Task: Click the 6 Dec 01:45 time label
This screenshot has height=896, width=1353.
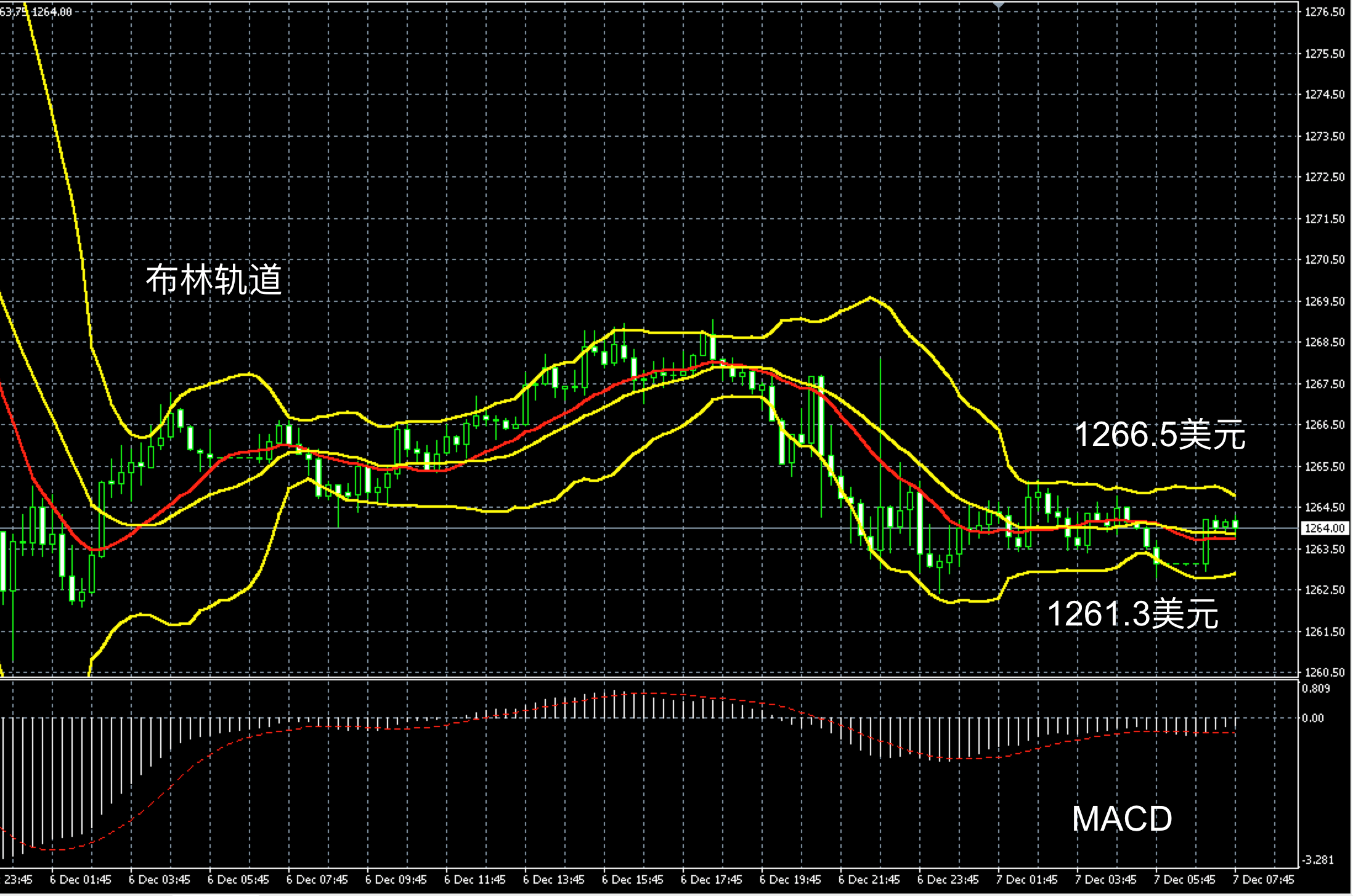Action: click(x=81, y=879)
